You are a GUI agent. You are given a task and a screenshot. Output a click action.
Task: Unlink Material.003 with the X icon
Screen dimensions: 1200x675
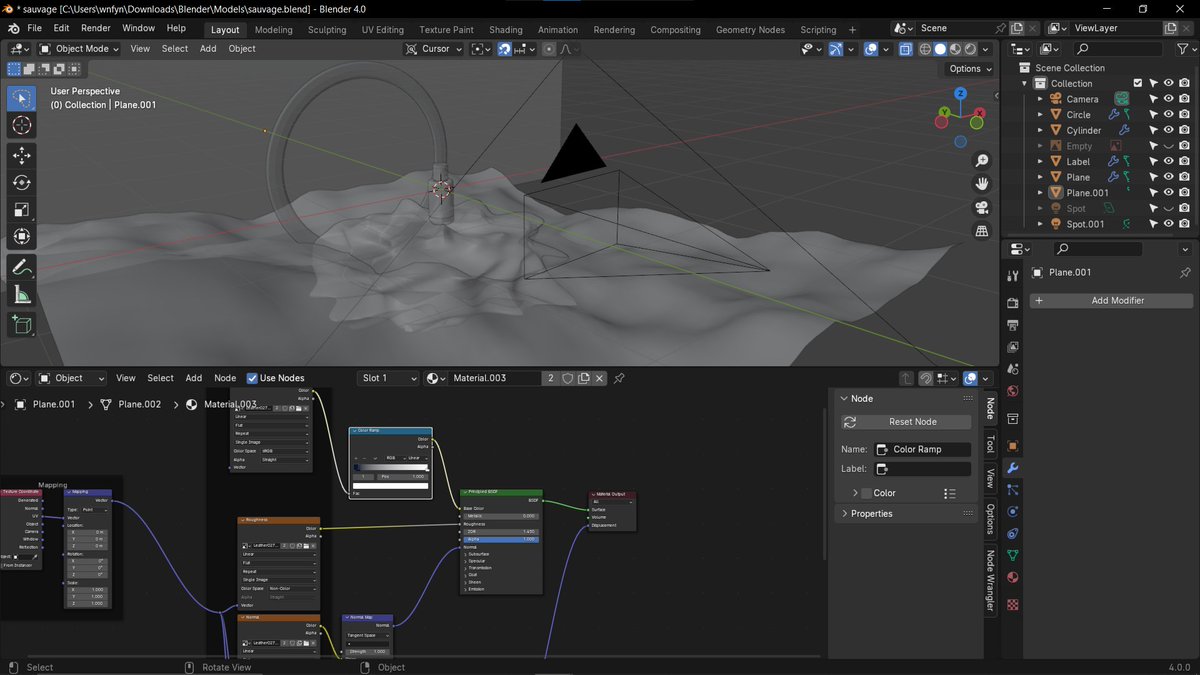600,378
